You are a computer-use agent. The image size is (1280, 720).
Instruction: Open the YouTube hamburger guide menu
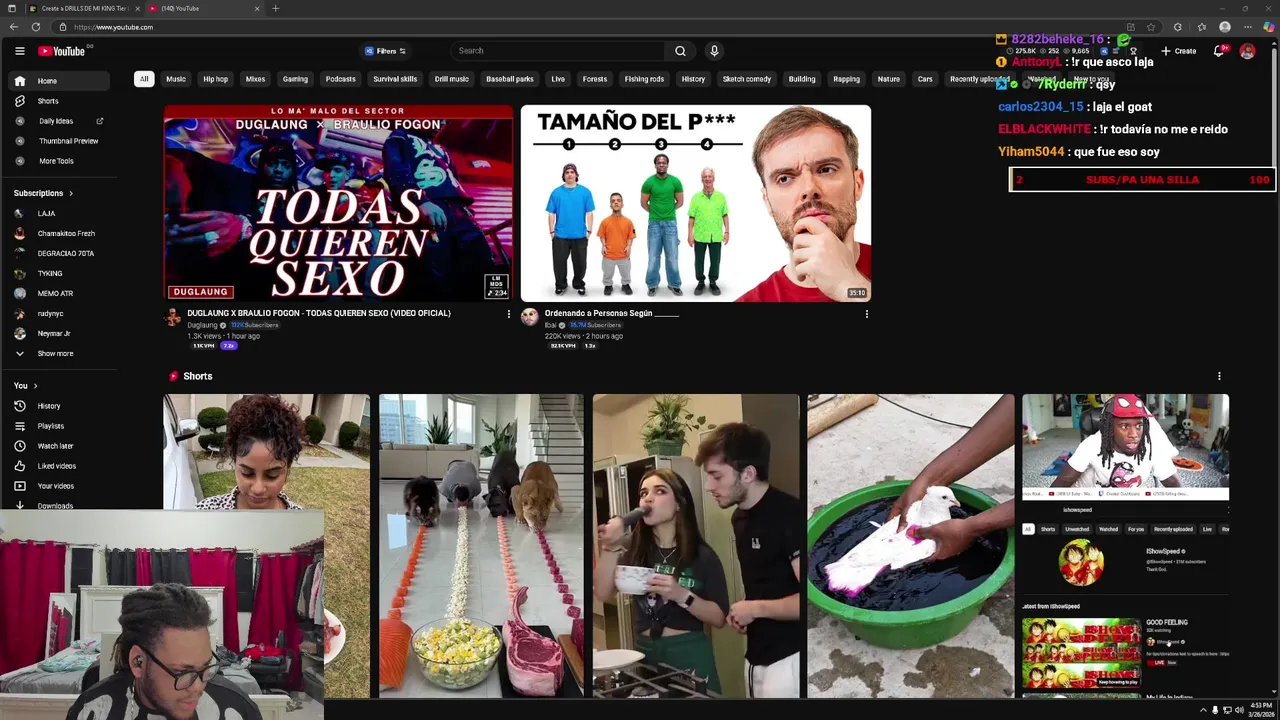pyautogui.click(x=19, y=51)
